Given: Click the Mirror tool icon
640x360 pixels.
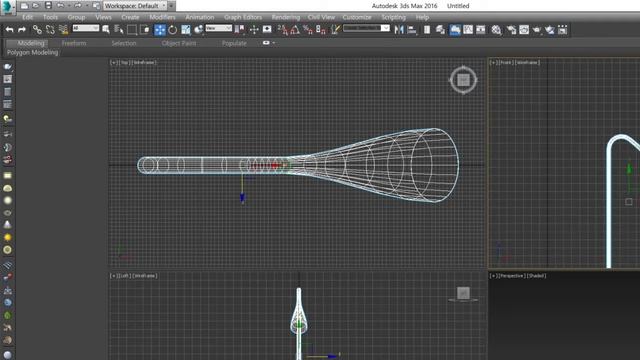Looking at the screenshot, I should pyautogui.click(x=399, y=29).
